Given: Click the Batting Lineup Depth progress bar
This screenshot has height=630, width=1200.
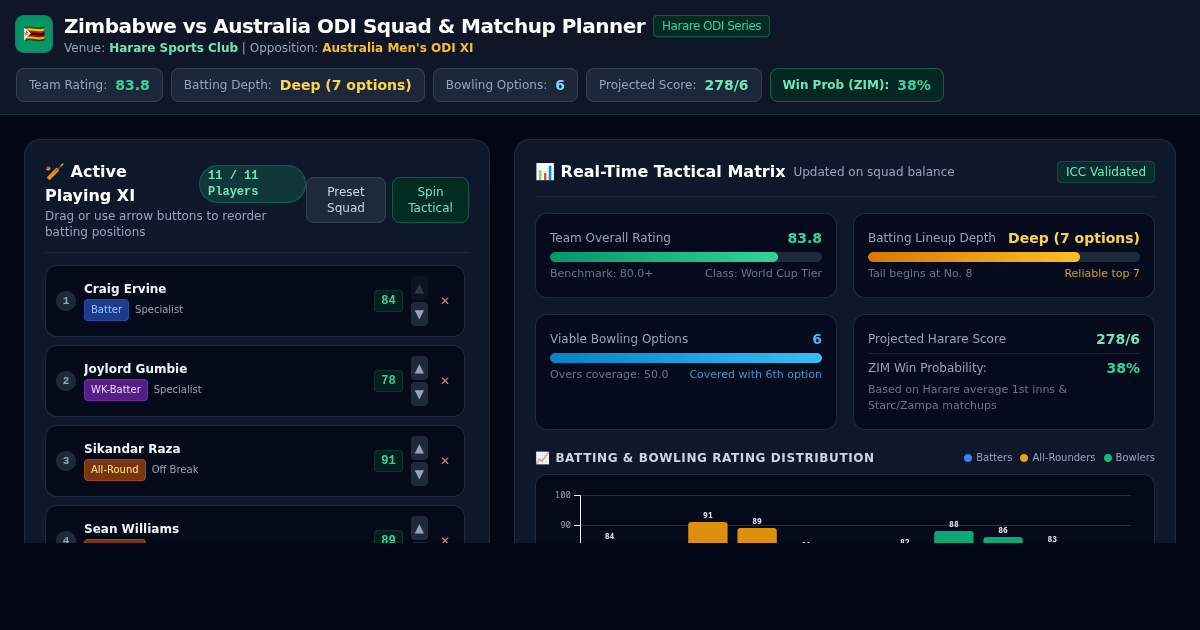Looking at the screenshot, I should pyautogui.click(x=1004, y=257).
